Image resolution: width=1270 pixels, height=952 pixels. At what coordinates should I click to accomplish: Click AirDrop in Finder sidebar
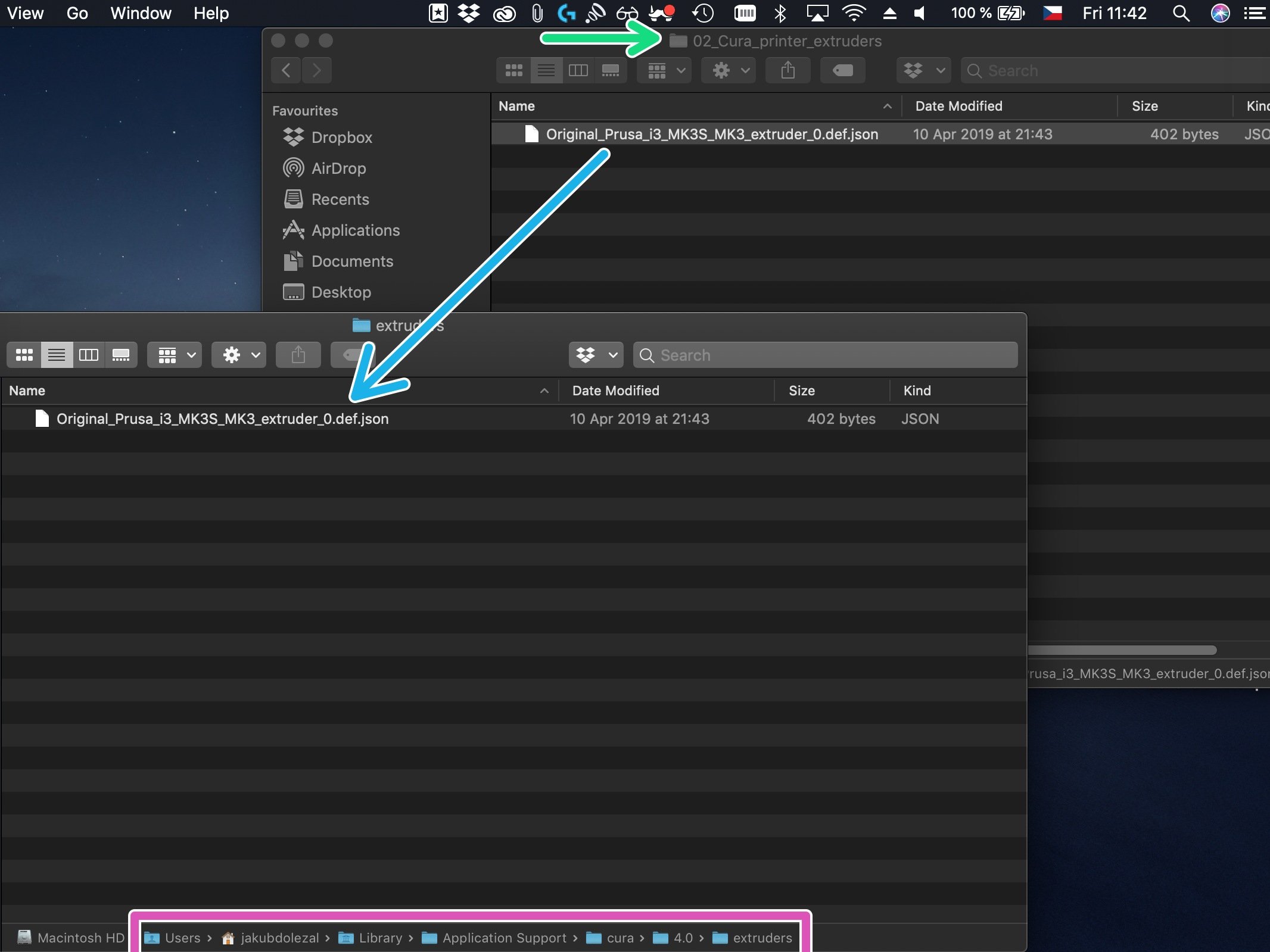pyautogui.click(x=337, y=168)
